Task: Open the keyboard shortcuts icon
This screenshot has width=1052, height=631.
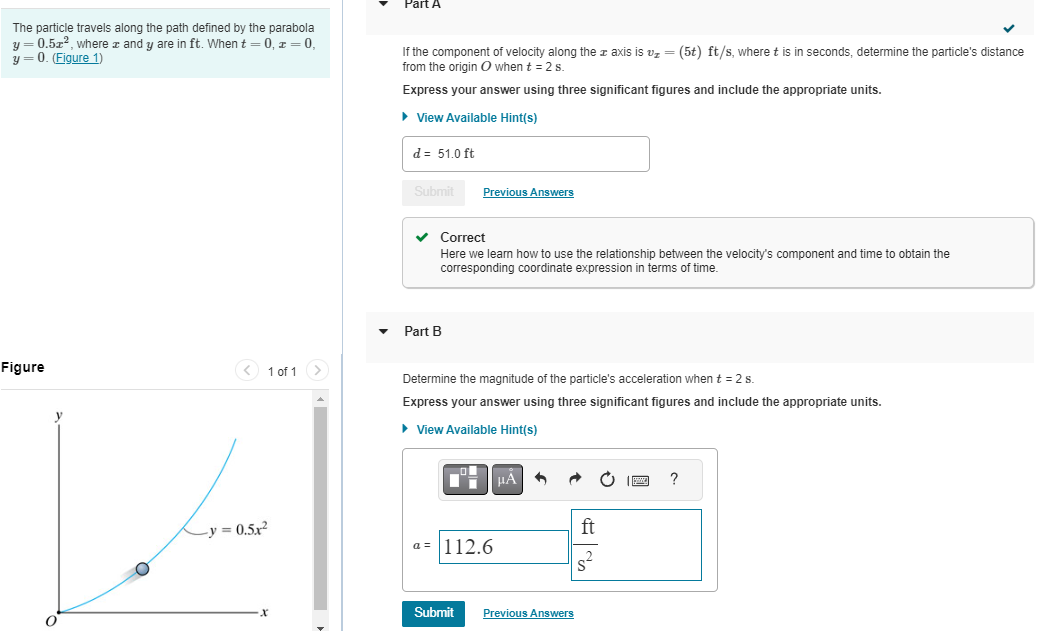Action: pyautogui.click(x=638, y=479)
